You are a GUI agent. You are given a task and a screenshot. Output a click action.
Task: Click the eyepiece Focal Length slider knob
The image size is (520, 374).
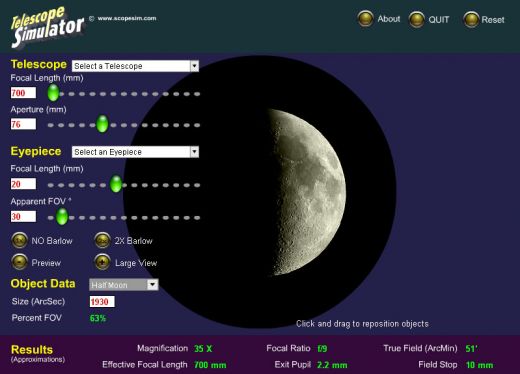coord(116,184)
